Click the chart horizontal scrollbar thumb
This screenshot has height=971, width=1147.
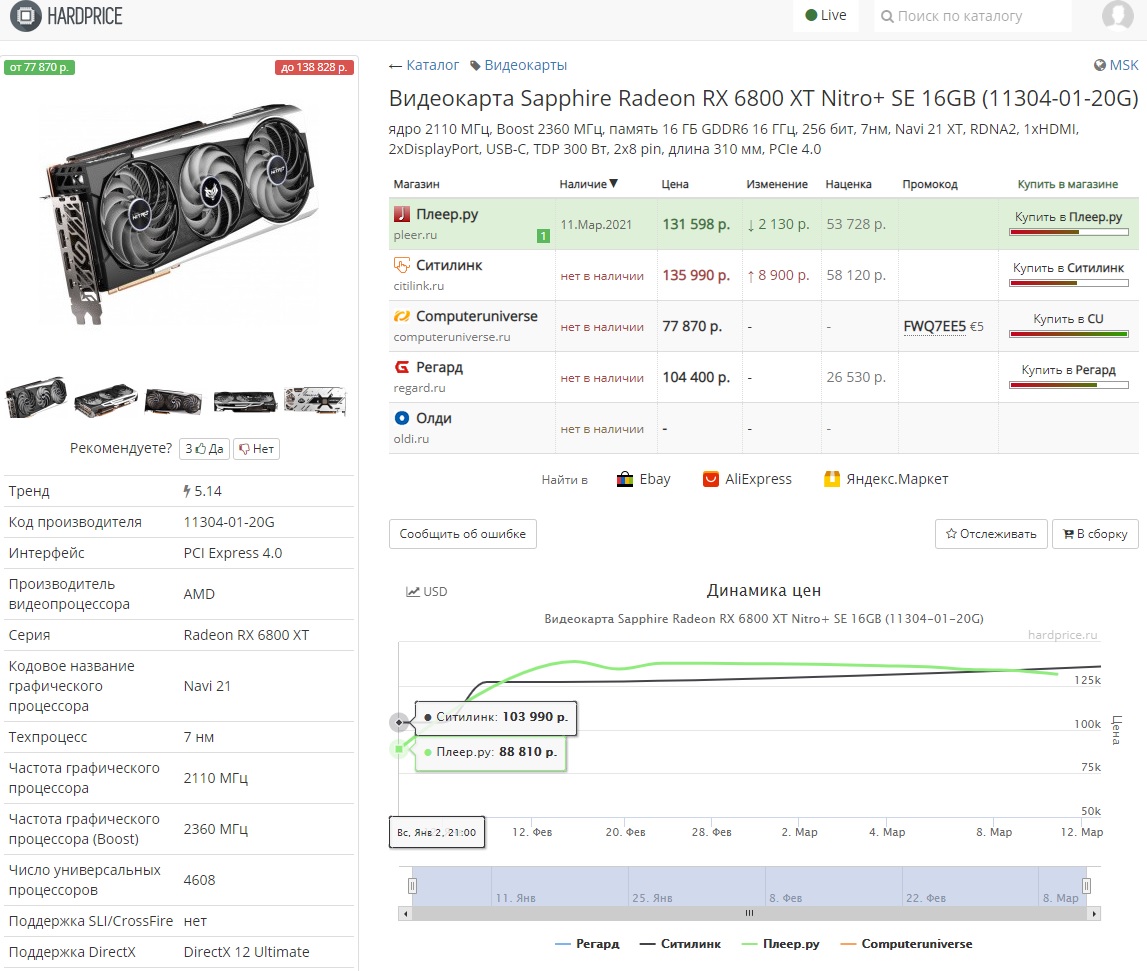pos(749,913)
